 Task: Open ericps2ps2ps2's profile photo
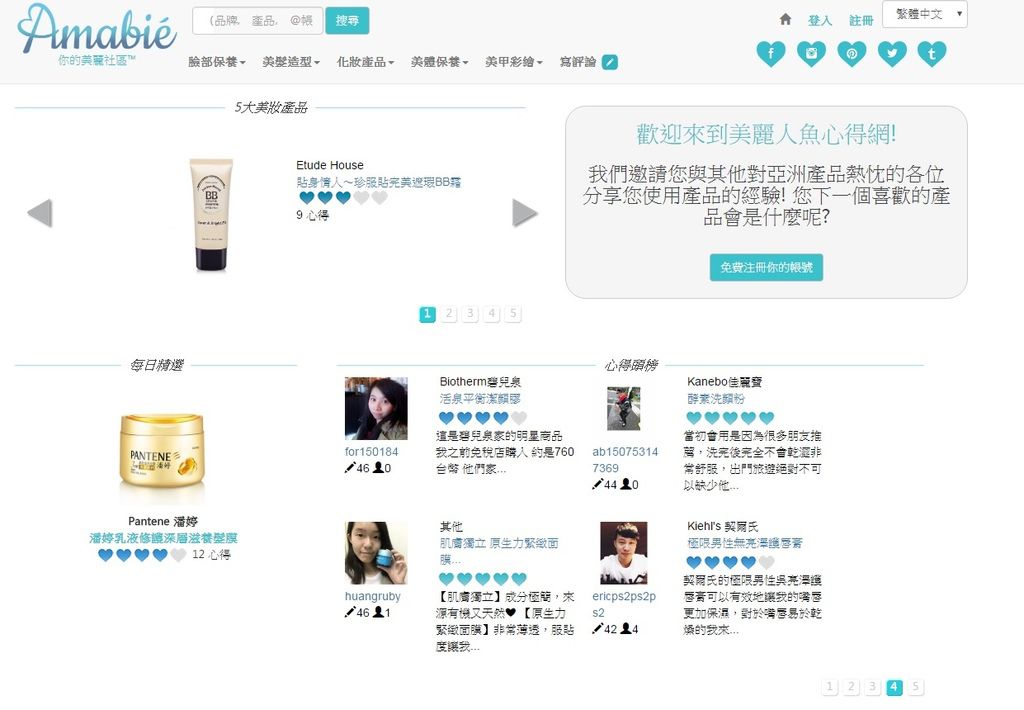point(624,553)
